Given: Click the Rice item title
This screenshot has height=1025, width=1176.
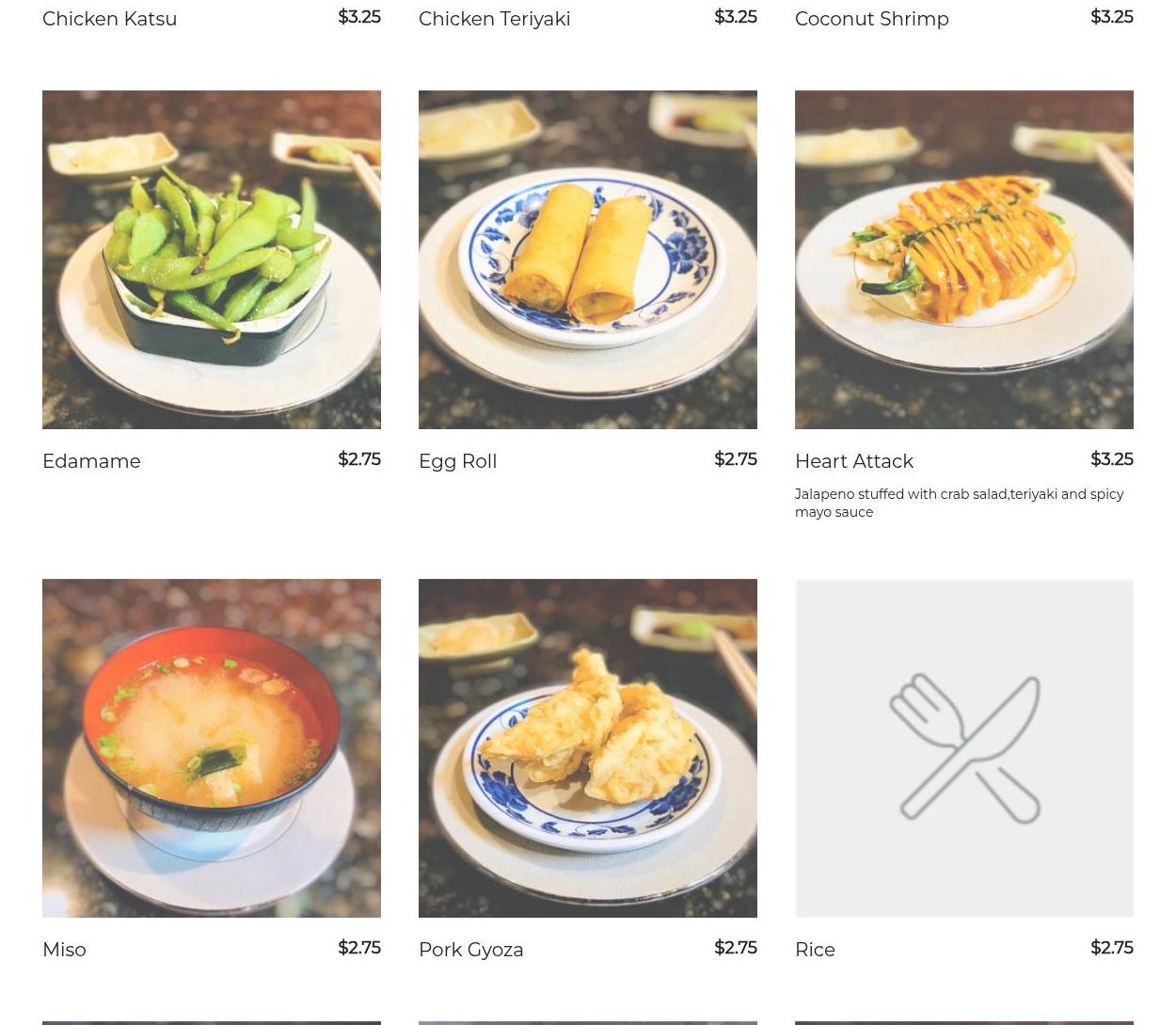Looking at the screenshot, I should pyautogui.click(x=815, y=950).
